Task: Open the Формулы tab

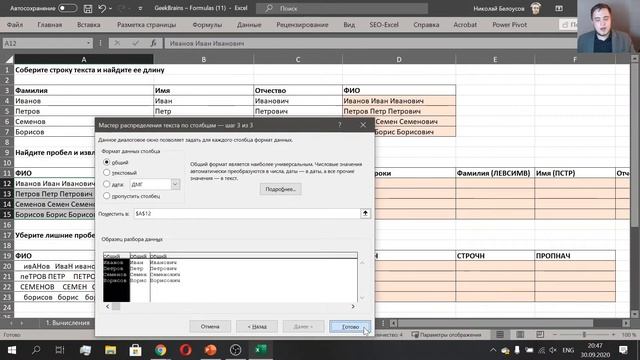Action: click(x=207, y=25)
